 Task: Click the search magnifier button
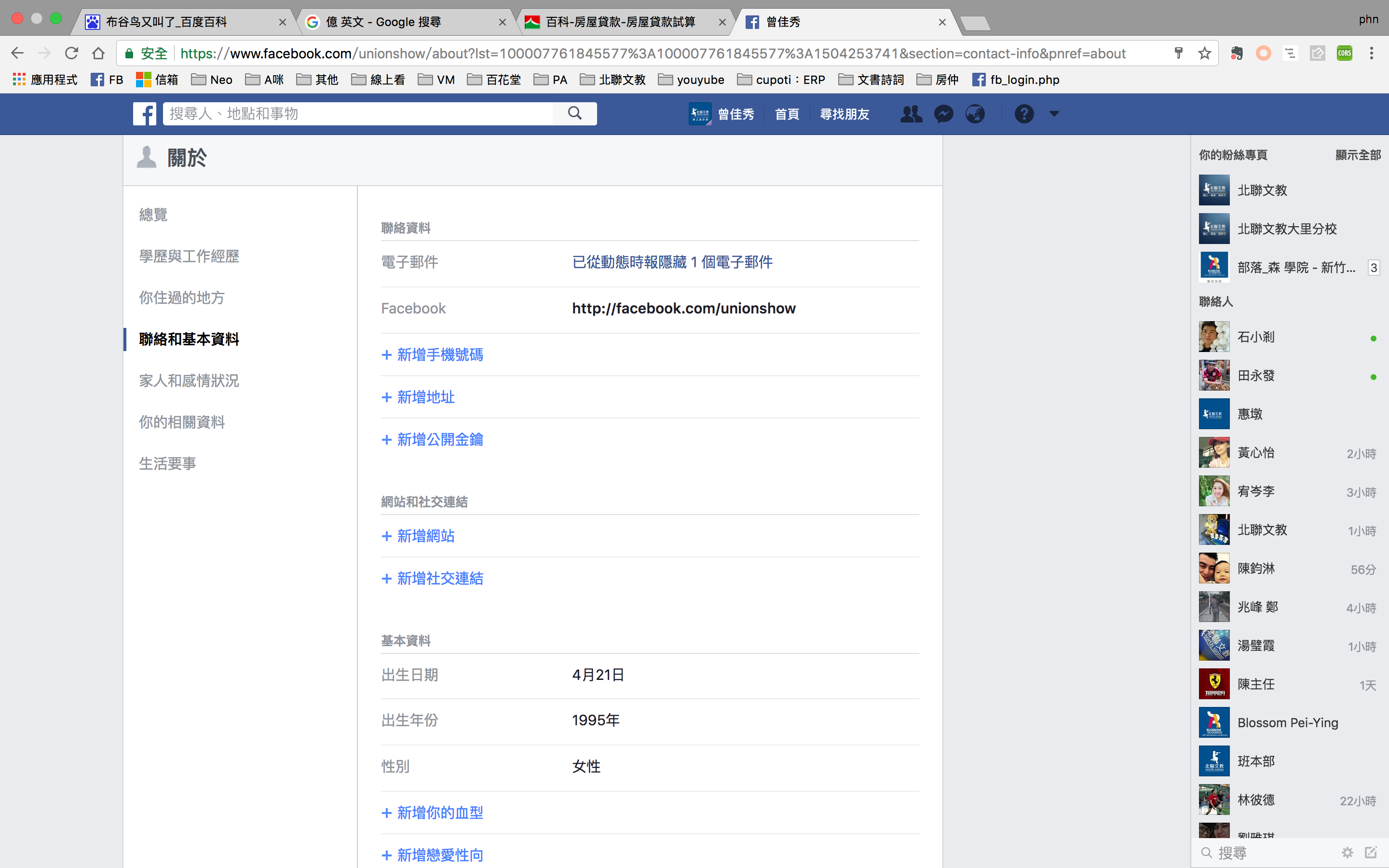tap(574, 114)
